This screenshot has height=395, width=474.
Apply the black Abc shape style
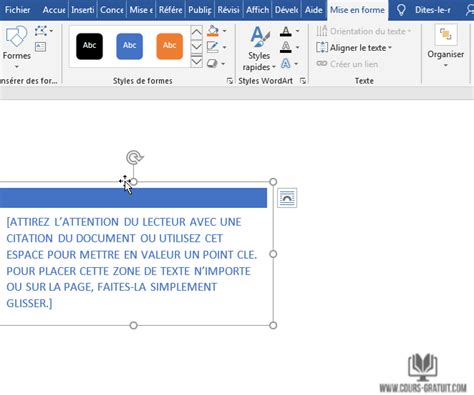(89, 46)
